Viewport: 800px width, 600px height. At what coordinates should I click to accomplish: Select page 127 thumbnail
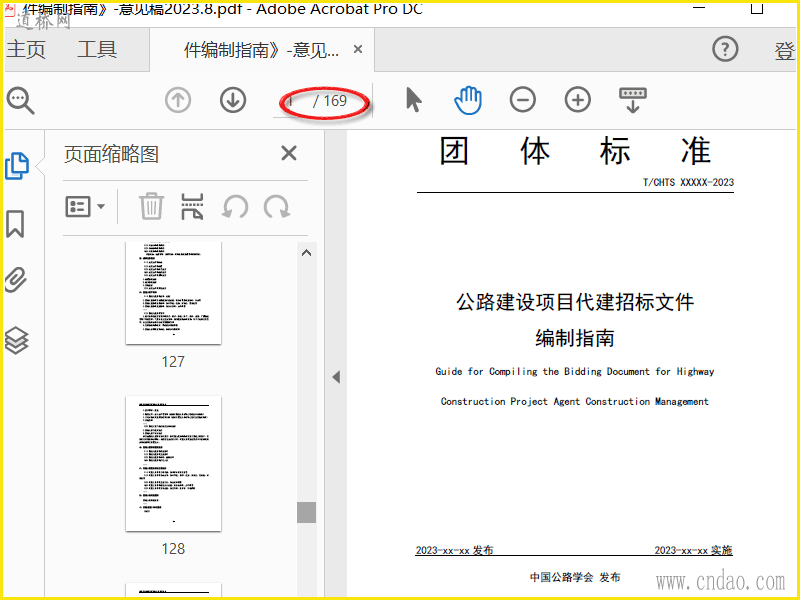173,293
